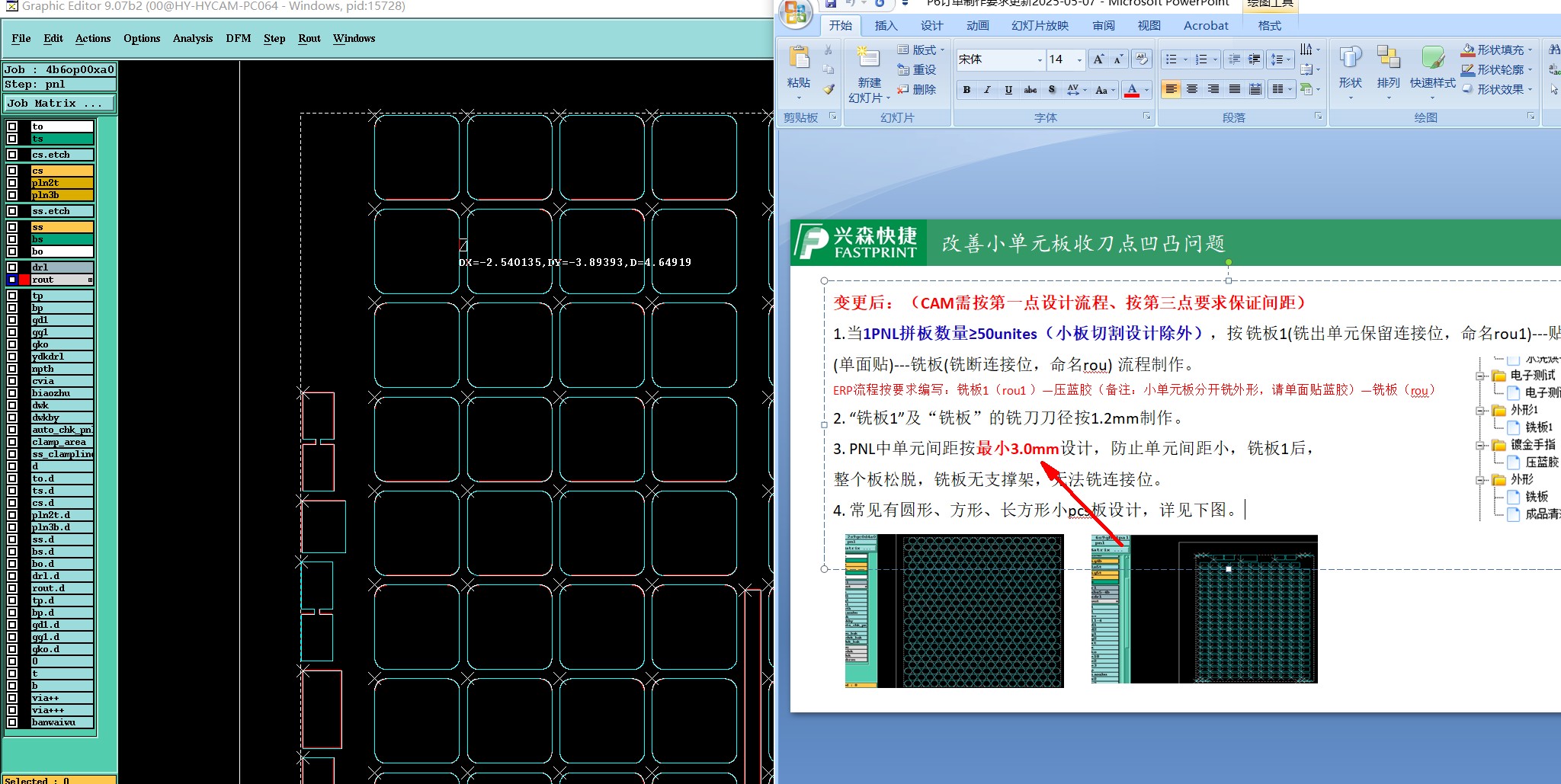Image resolution: width=1561 pixels, height=784 pixels.
Task: Toggle Italic formatting in PowerPoint
Action: coord(987,90)
